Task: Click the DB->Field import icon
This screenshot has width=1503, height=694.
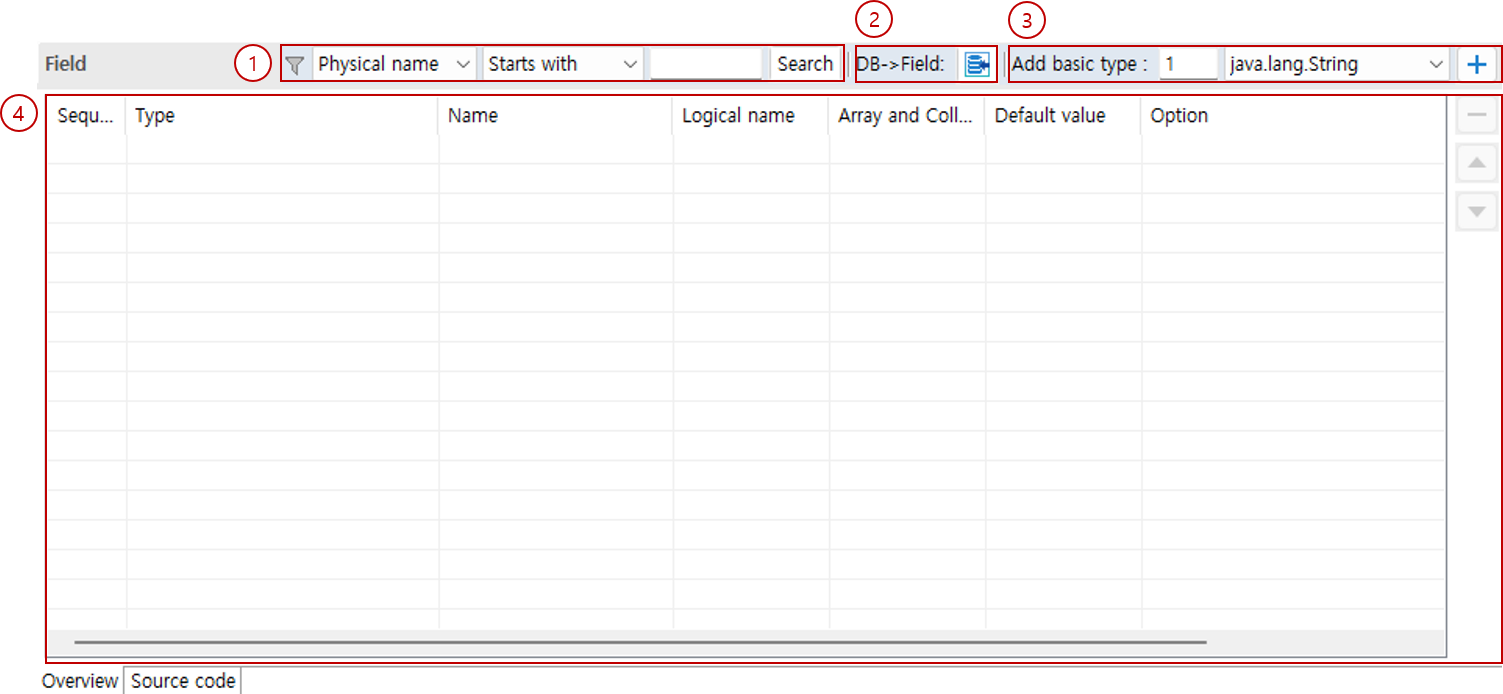Action: (x=976, y=65)
